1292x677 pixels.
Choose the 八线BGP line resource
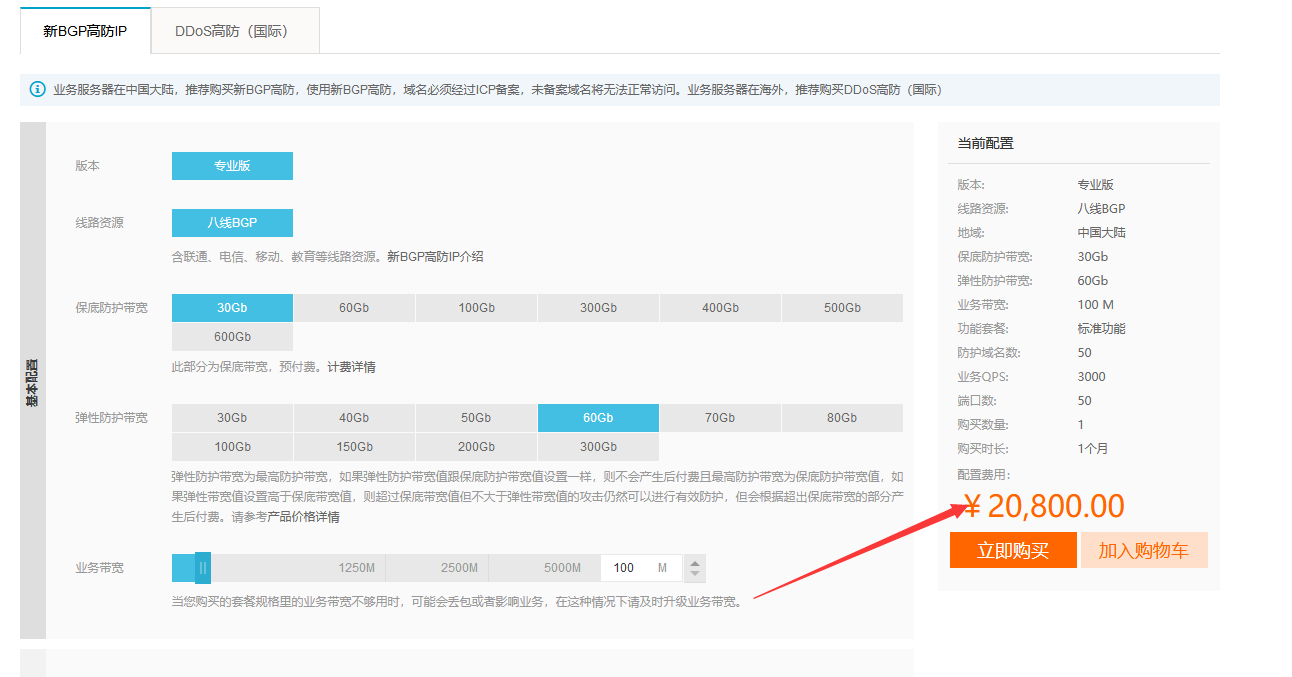pos(232,223)
